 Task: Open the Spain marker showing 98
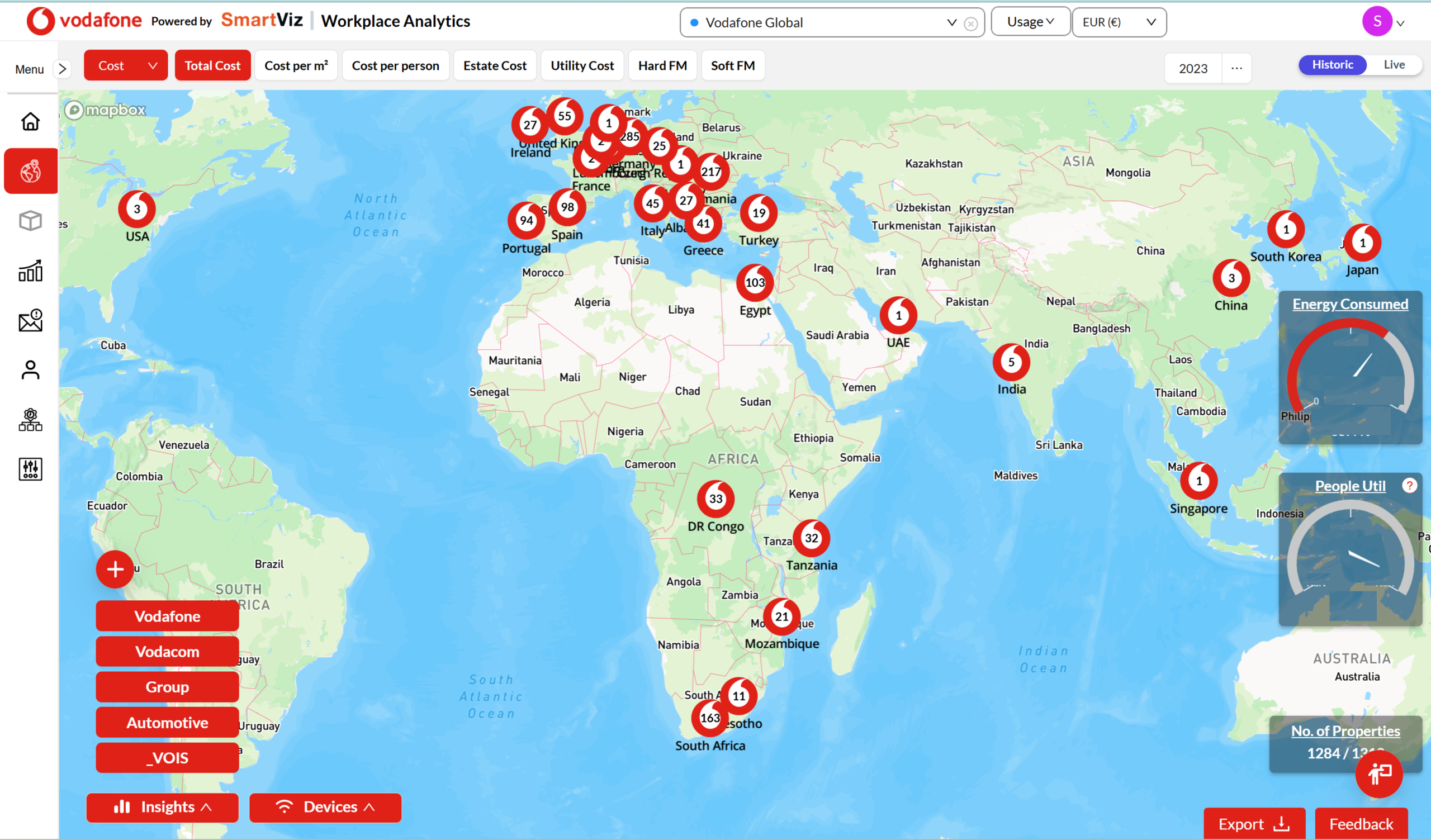coord(567,207)
